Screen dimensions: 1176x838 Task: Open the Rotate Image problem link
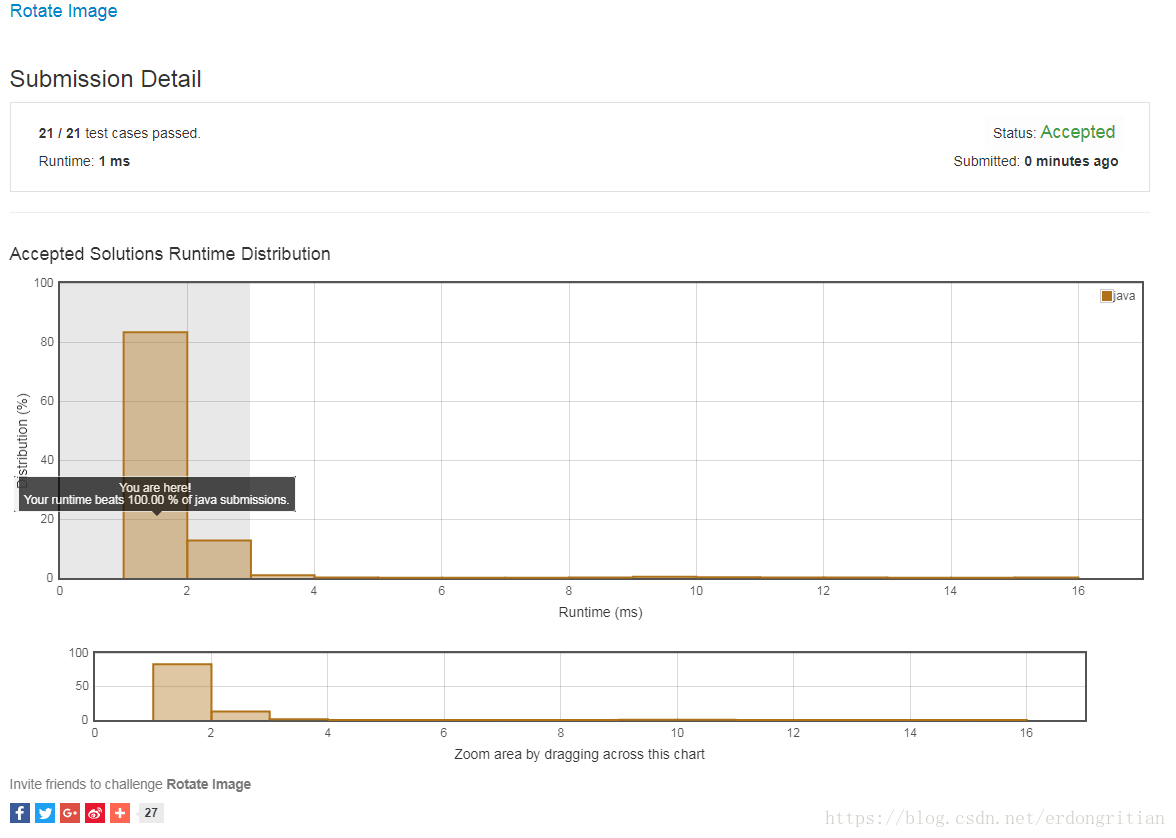63,11
